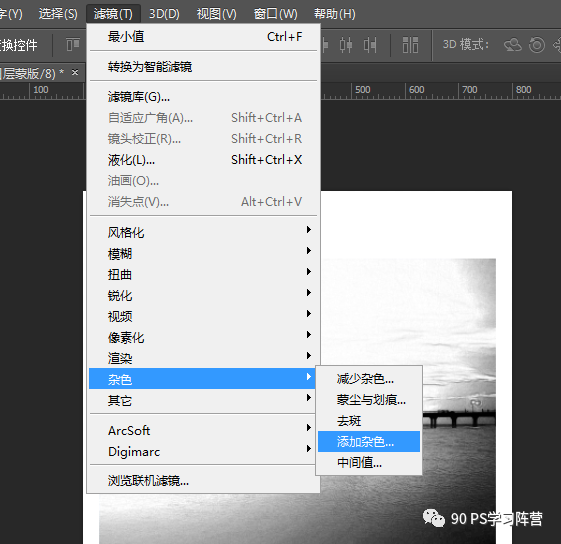This screenshot has height=544, width=561.
Task: Click the distribute horizontal centers icon
Action: pyautogui.click(x=346, y=45)
